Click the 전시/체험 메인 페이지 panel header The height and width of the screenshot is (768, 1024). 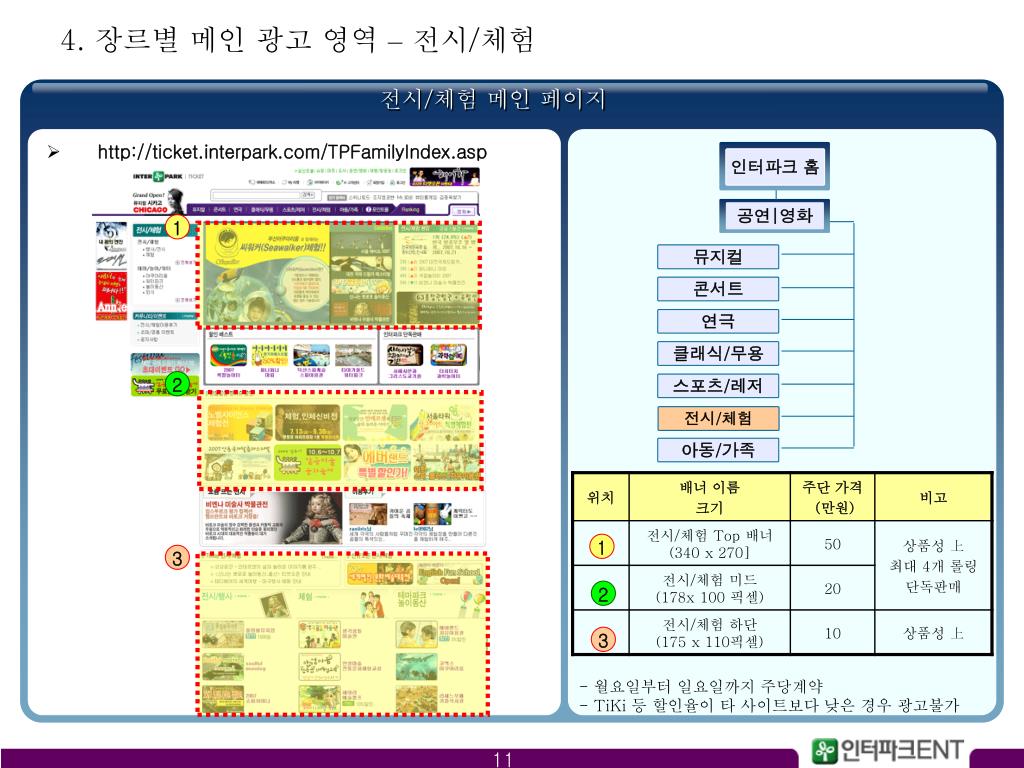point(493,100)
